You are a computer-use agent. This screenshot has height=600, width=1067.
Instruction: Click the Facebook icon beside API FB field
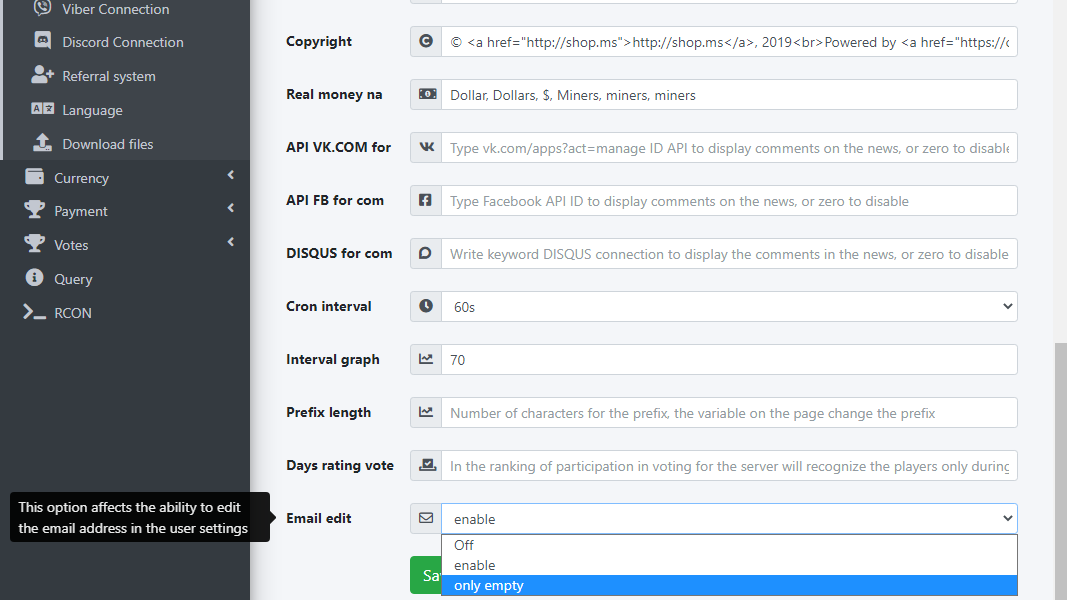coord(426,200)
